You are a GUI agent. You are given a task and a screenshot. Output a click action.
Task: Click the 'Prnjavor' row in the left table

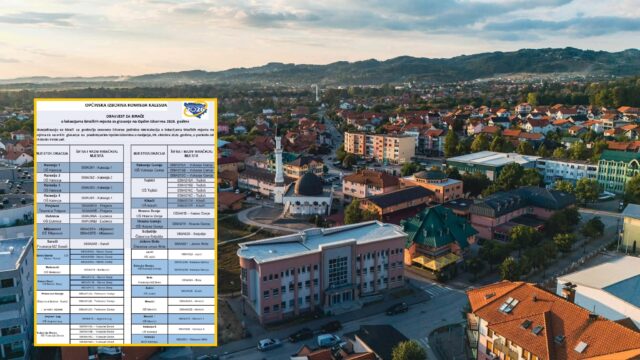pyautogui.click(x=80, y=208)
